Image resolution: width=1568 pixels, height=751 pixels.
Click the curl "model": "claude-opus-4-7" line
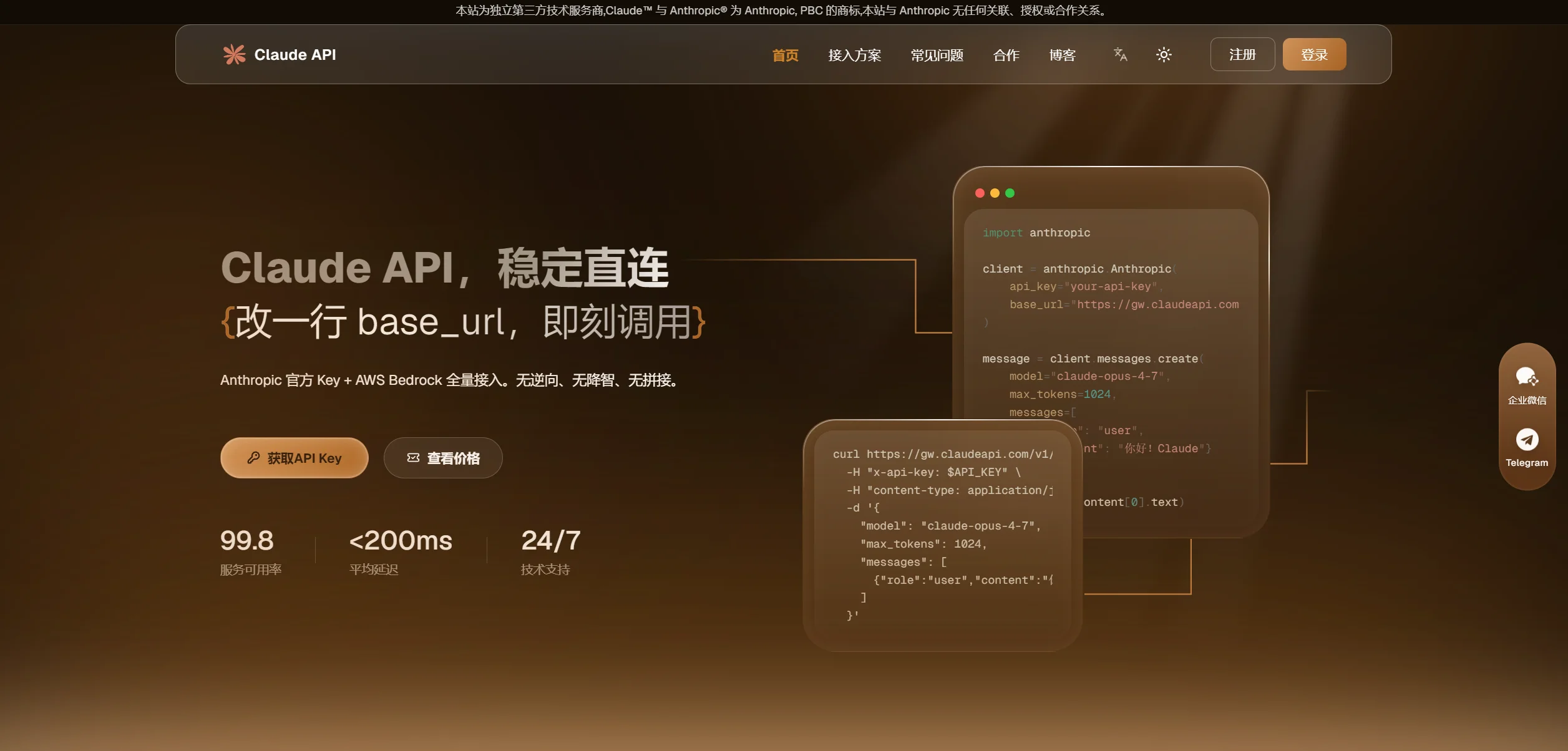951,526
